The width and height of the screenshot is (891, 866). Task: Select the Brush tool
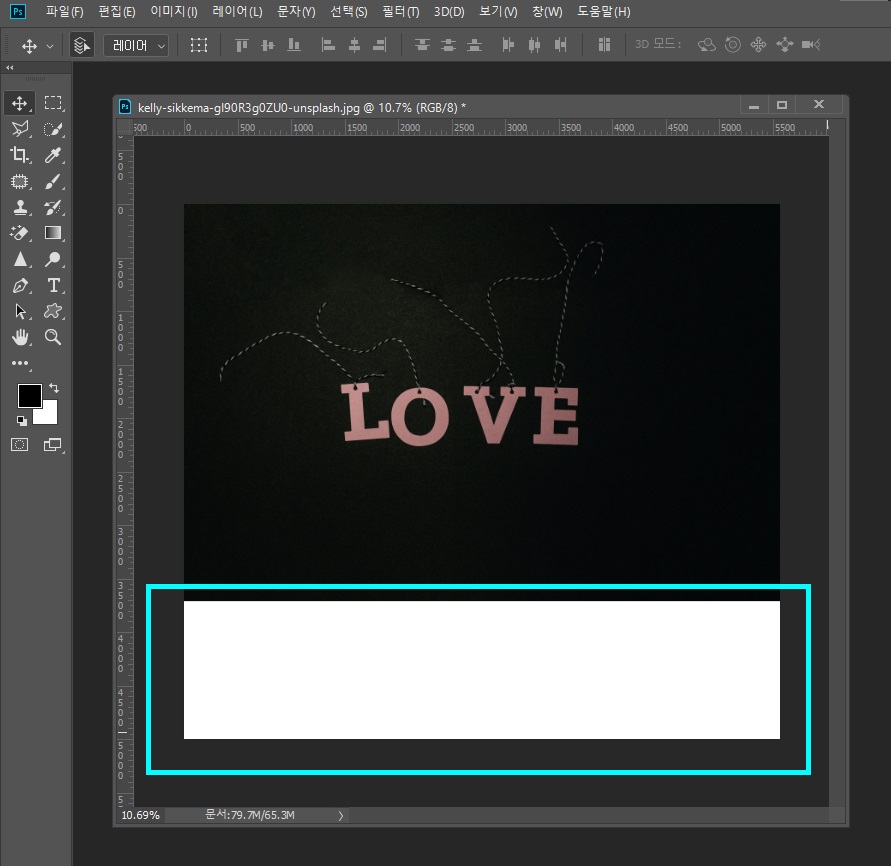(x=53, y=181)
